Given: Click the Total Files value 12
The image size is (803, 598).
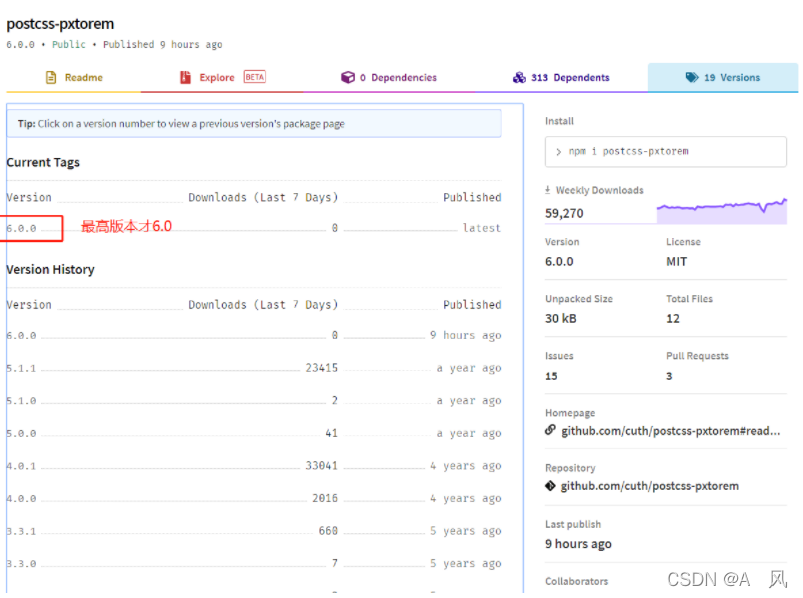Looking at the screenshot, I should (x=673, y=318).
